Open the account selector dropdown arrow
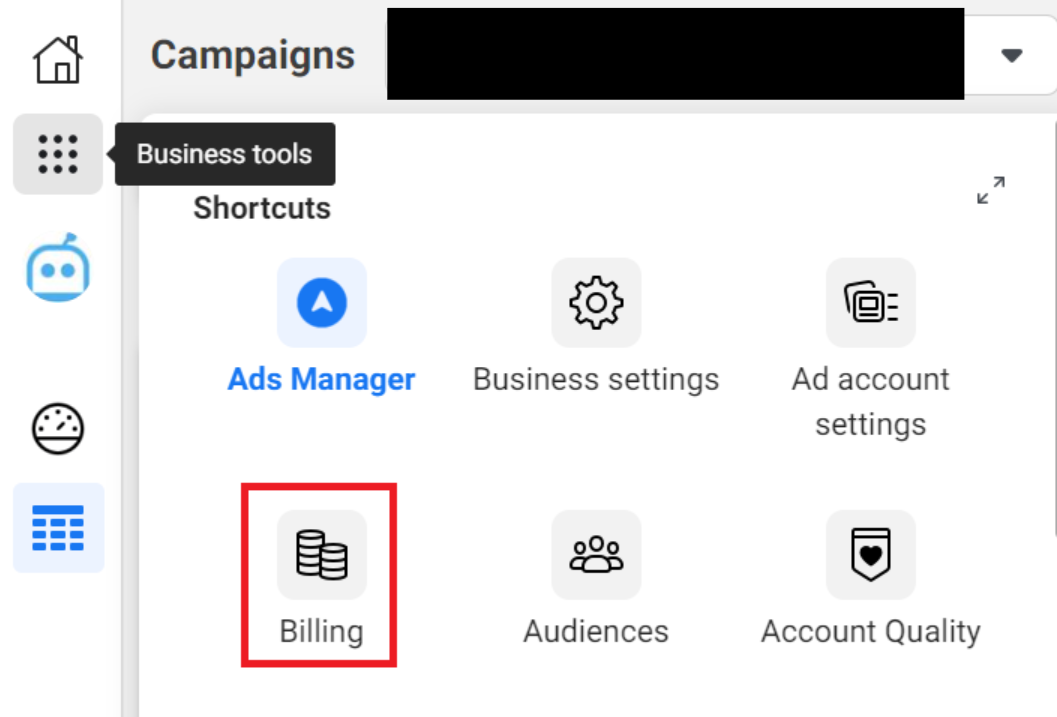 click(1012, 55)
